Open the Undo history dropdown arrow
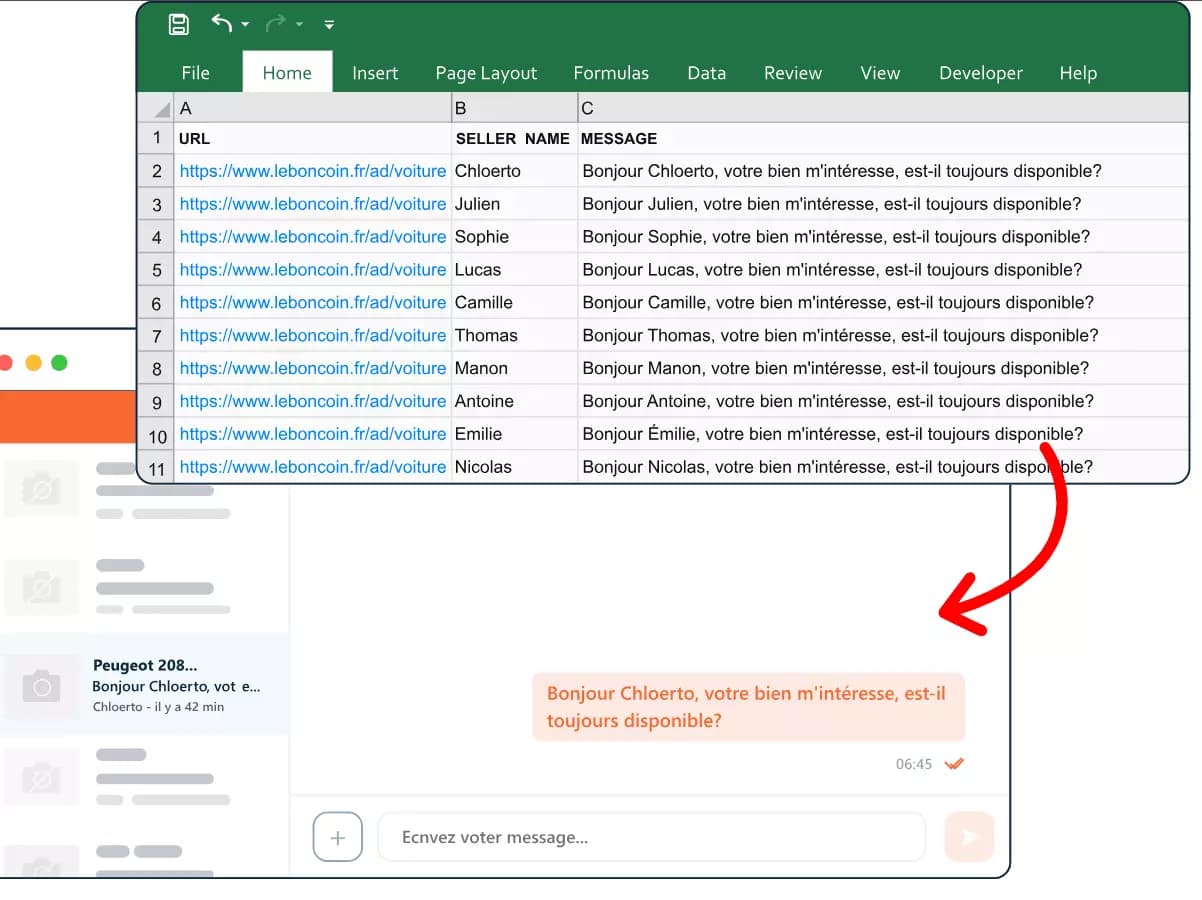1202x900 pixels. tap(246, 25)
